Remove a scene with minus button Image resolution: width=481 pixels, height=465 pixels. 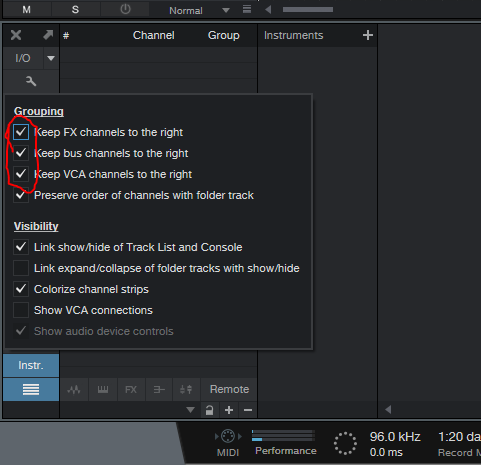(248, 410)
